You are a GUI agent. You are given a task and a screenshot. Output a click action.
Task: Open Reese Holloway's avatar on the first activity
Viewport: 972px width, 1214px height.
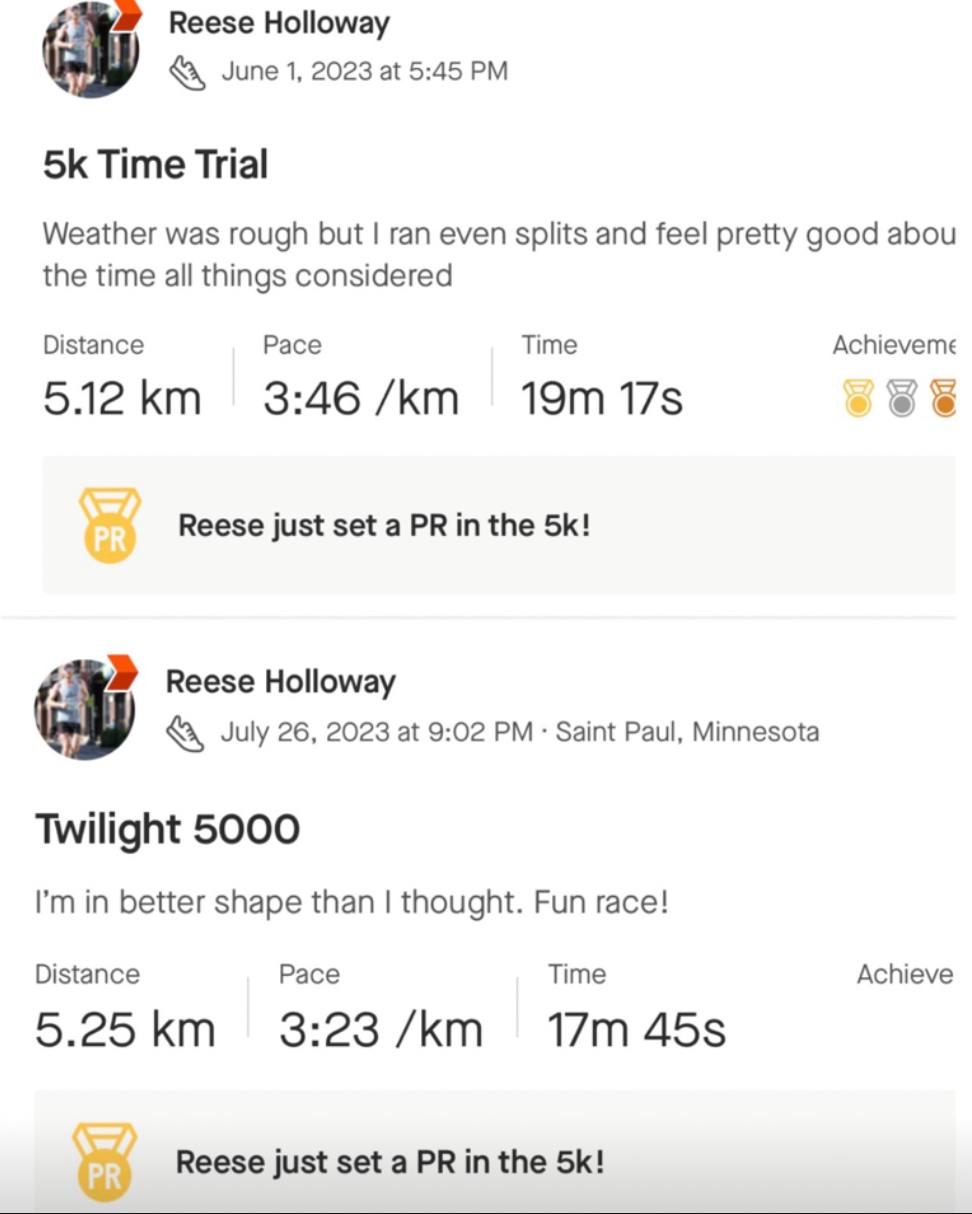pyautogui.click(x=89, y=49)
